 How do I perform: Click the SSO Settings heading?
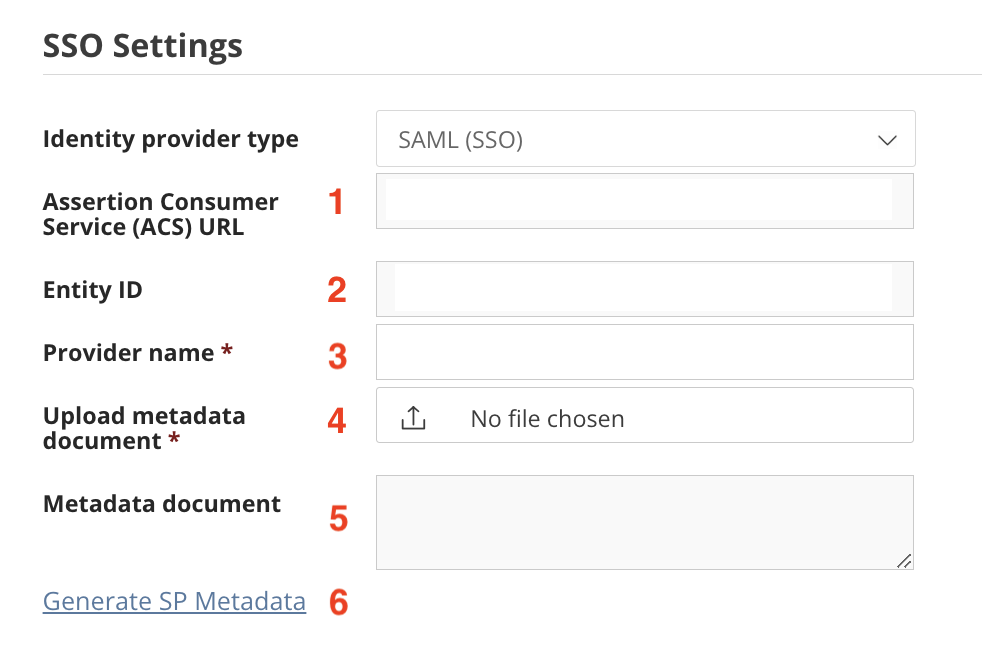143,46
